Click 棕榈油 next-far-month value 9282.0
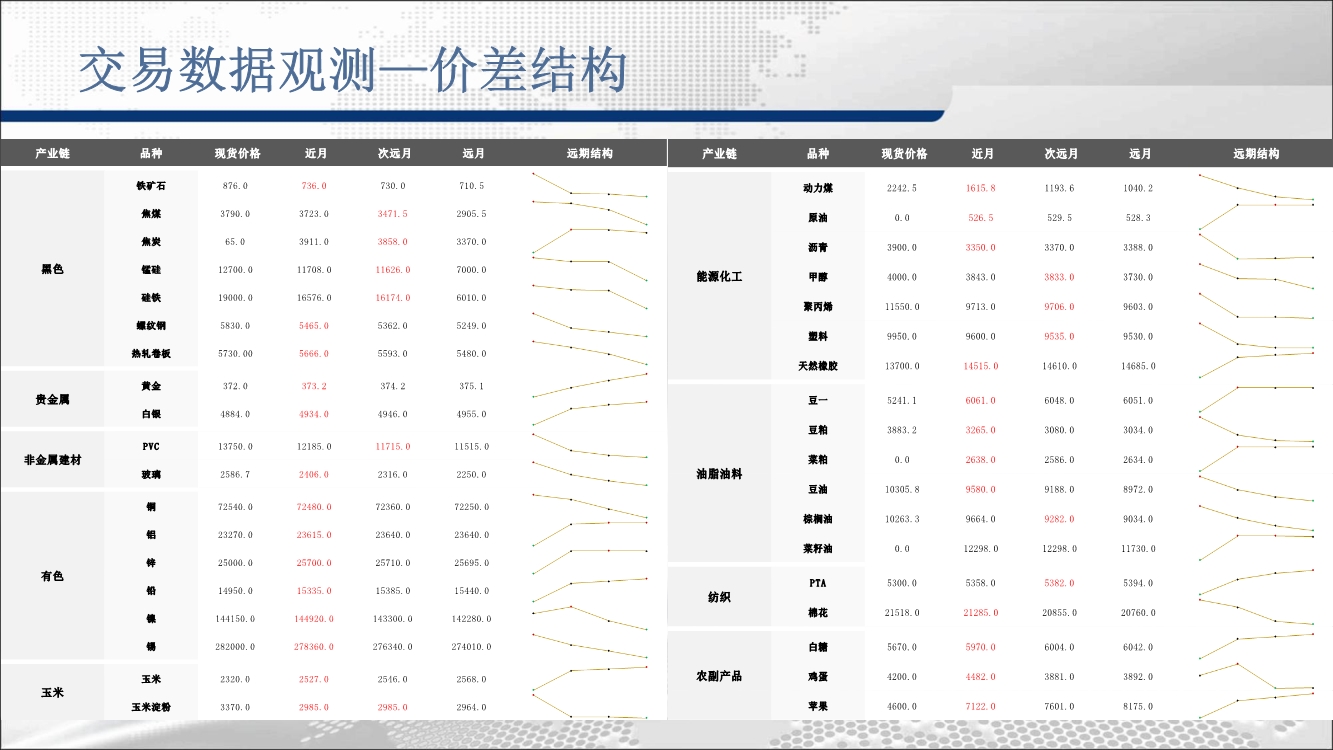1333x750 pixels. click(1060, 520)
